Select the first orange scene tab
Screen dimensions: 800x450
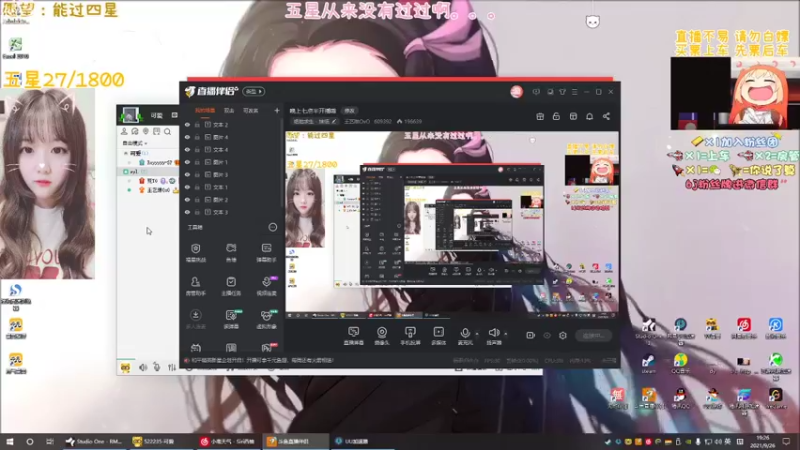(205, 110)
